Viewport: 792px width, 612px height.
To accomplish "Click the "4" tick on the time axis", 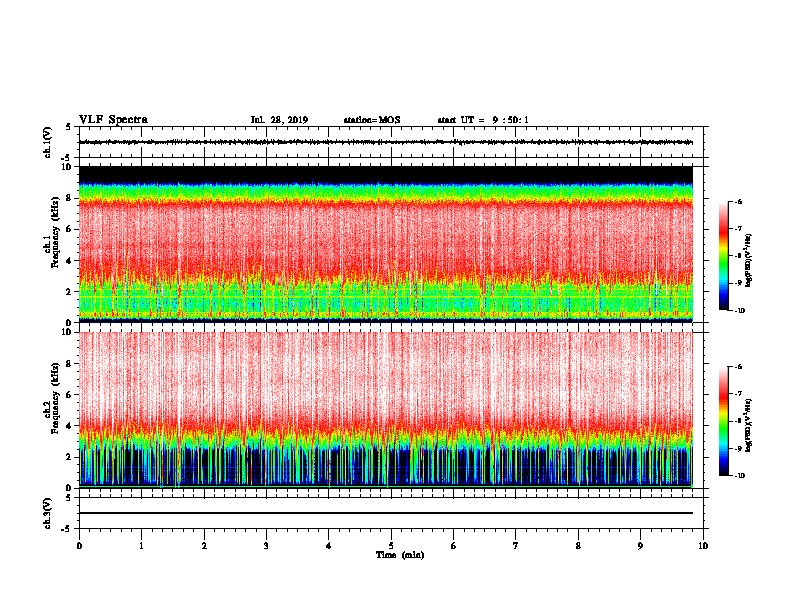I will pyautogui.click(x=329, y=546).
